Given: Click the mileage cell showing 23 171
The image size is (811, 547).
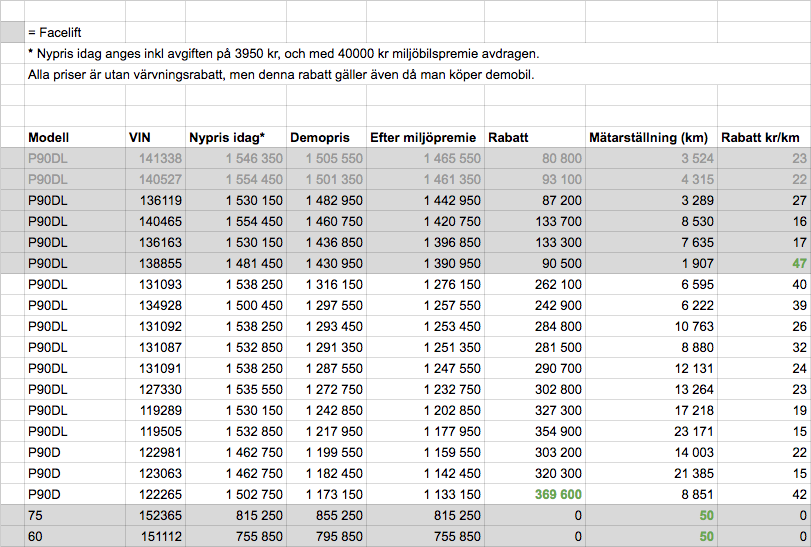Looking at the screenshot, I should [651, 432].
